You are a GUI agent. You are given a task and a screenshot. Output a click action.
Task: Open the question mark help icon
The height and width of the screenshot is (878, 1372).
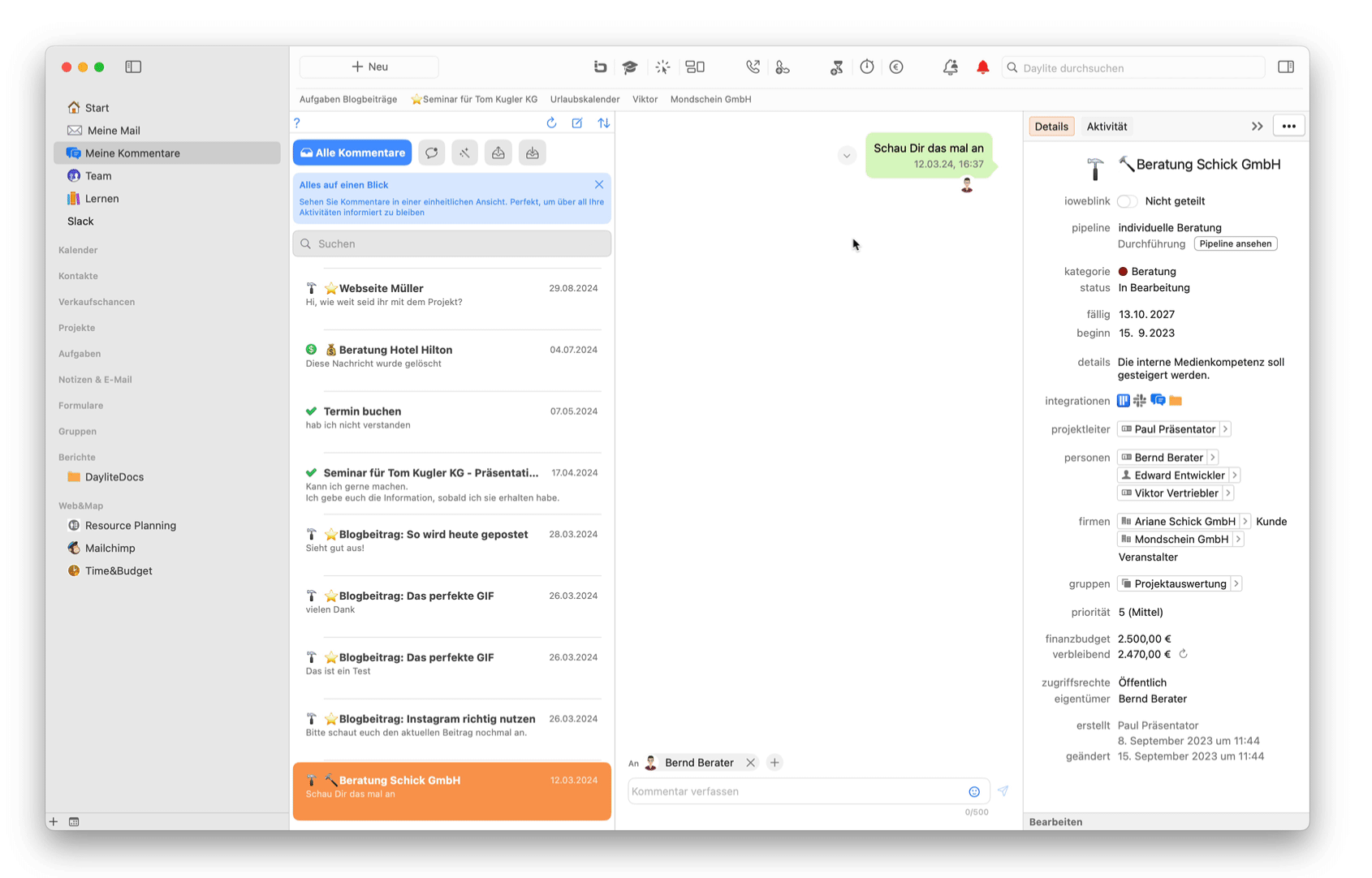click(x=297, y=123)
